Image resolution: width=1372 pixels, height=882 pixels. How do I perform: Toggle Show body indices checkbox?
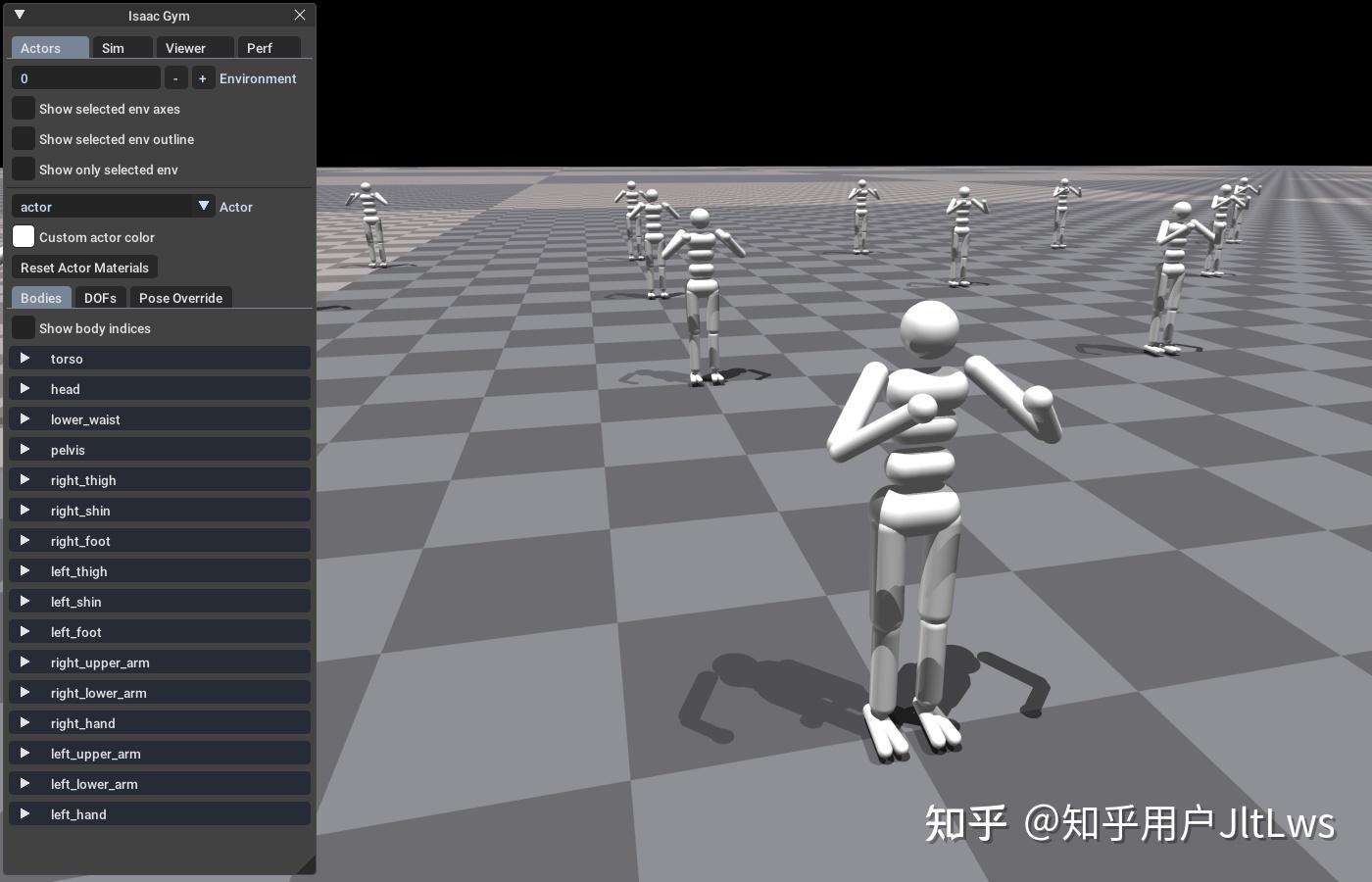point(23,328)
